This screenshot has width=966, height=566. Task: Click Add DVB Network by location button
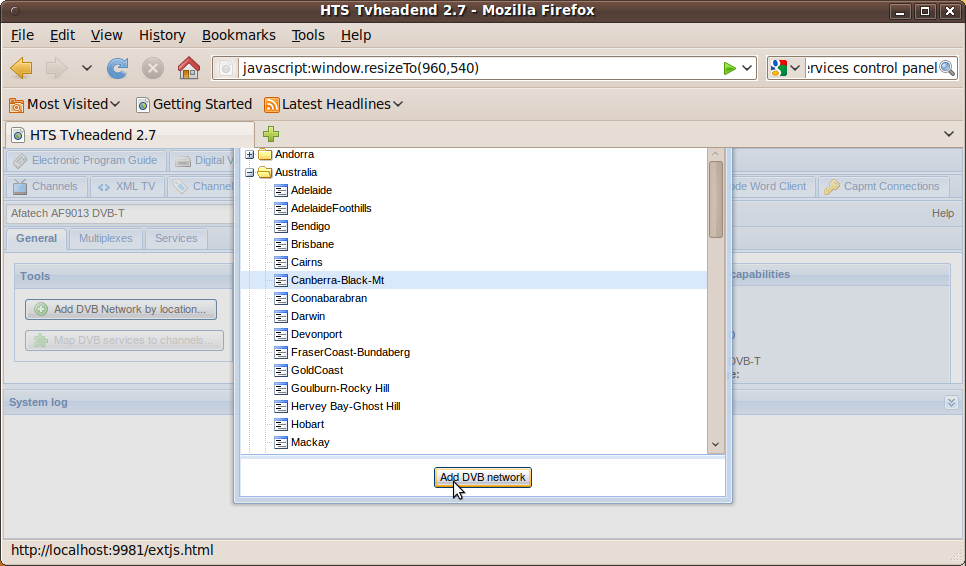click(121, 309)
